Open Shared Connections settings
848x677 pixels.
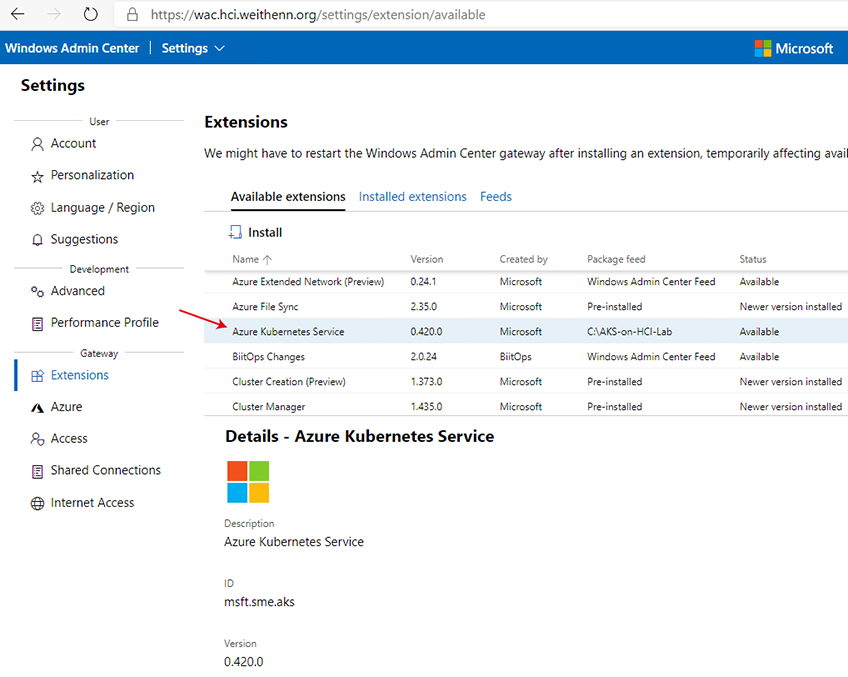(x=105, y=470)
